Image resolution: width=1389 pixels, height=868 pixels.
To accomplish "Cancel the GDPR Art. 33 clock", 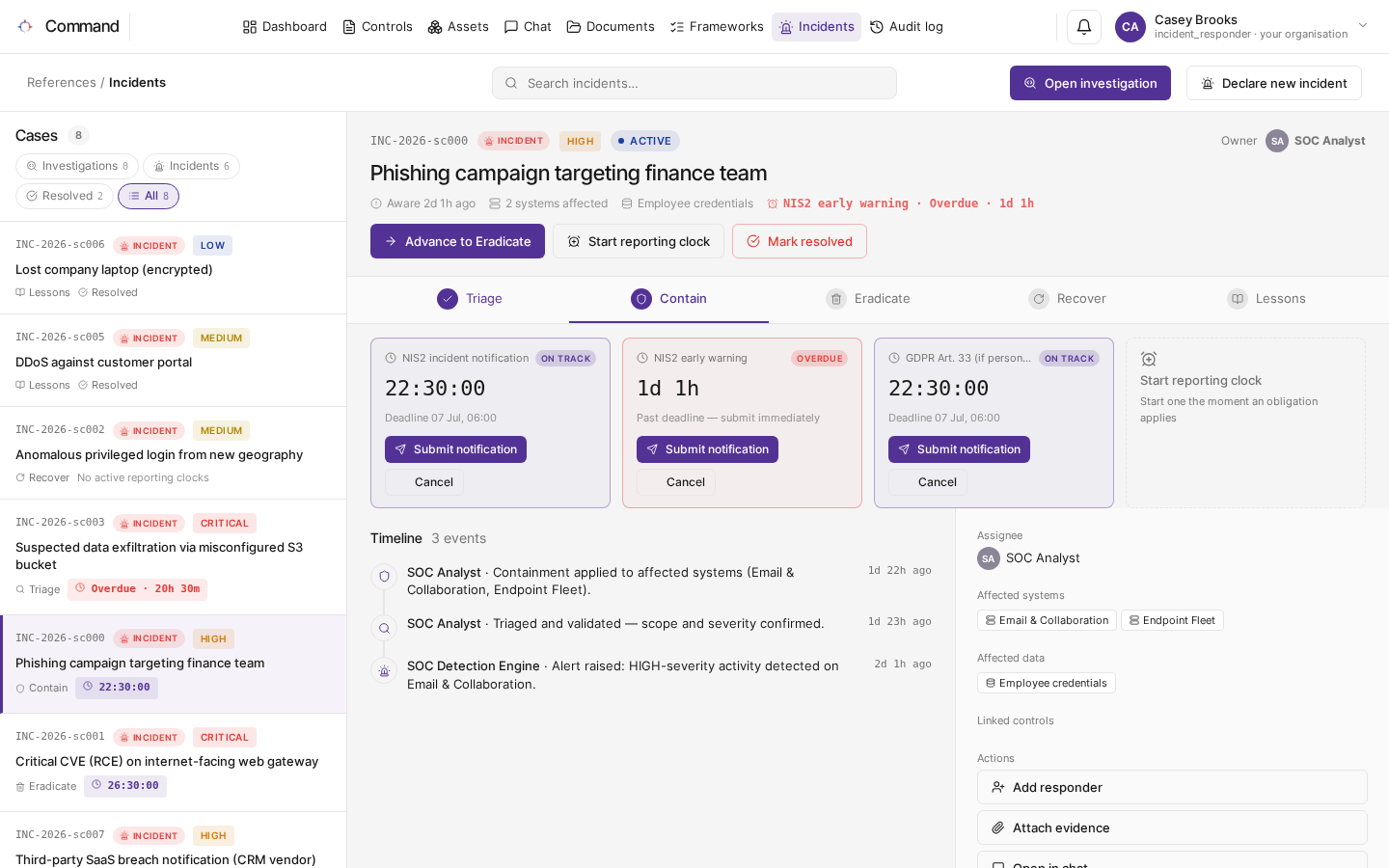I will 928,482.
